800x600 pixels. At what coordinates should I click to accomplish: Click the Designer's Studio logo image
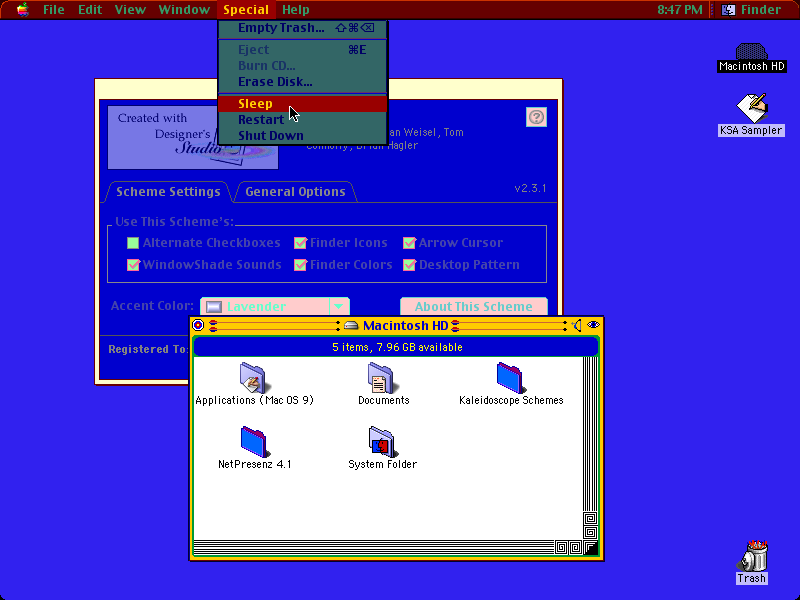click(x=193, y=138)
